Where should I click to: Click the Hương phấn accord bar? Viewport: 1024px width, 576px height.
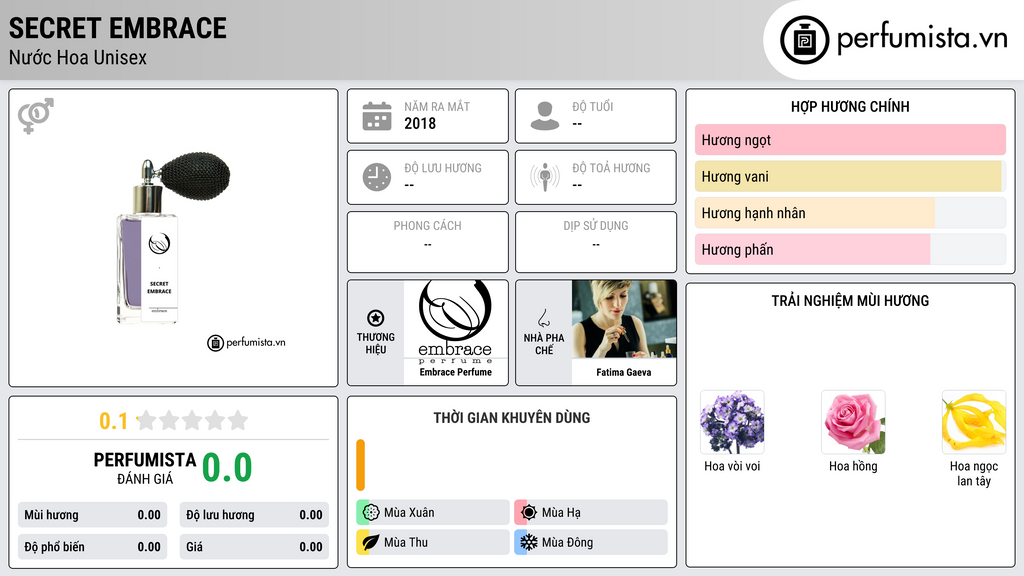tap(850, 249)
